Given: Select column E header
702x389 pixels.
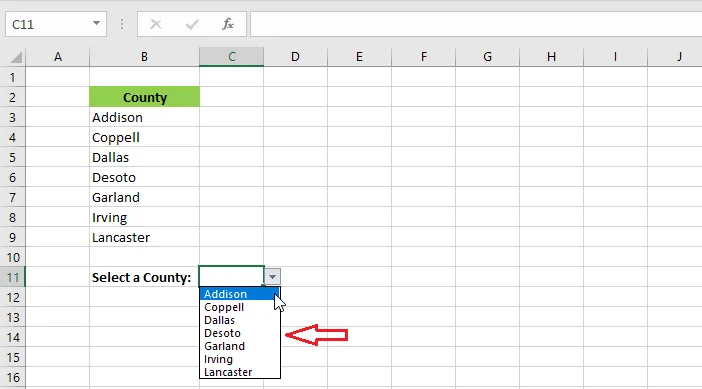Looking at the screenshot, I should (x=360, y=57).
